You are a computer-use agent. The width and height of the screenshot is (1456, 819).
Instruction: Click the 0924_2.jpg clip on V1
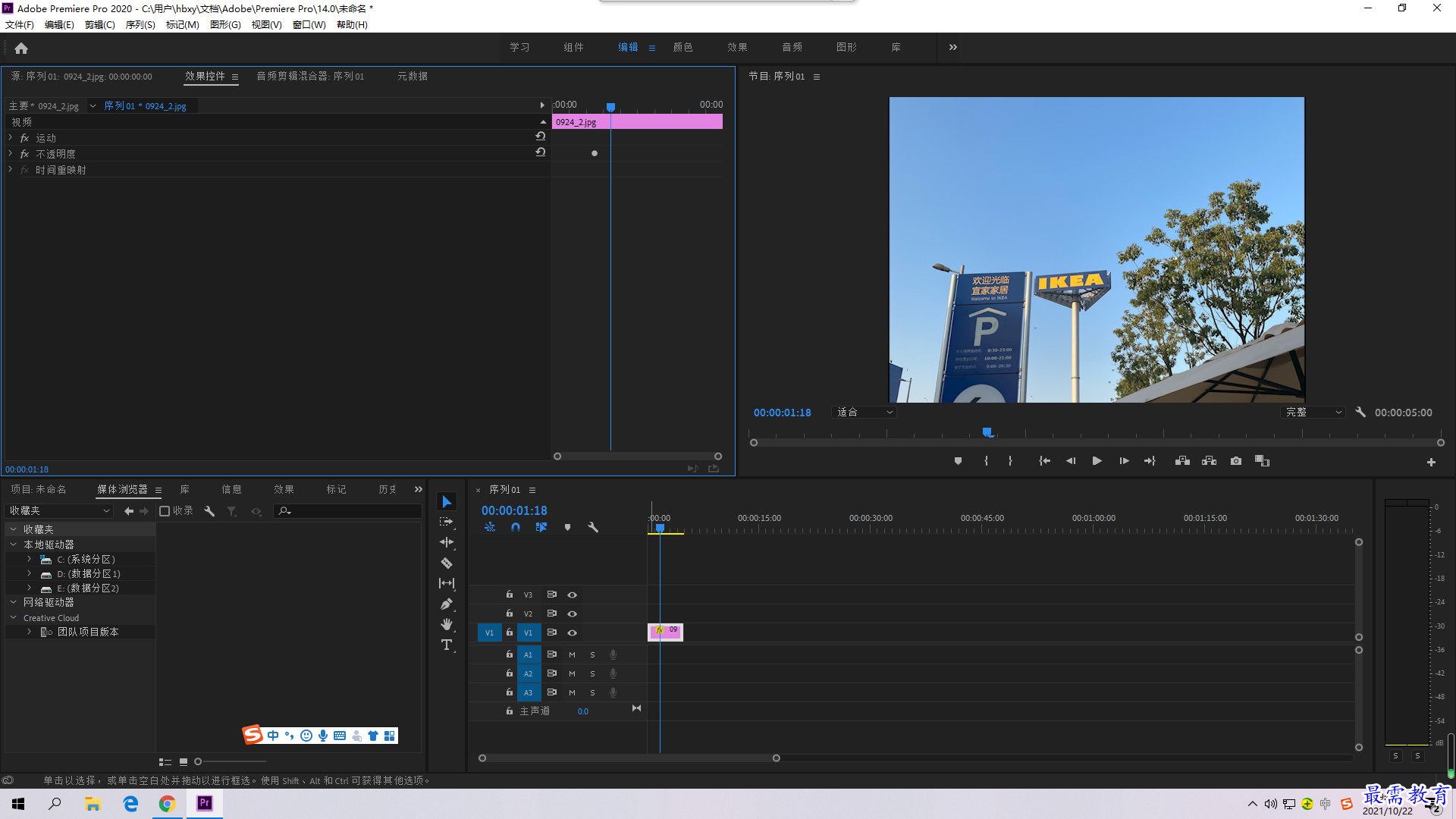pos(666,632)
